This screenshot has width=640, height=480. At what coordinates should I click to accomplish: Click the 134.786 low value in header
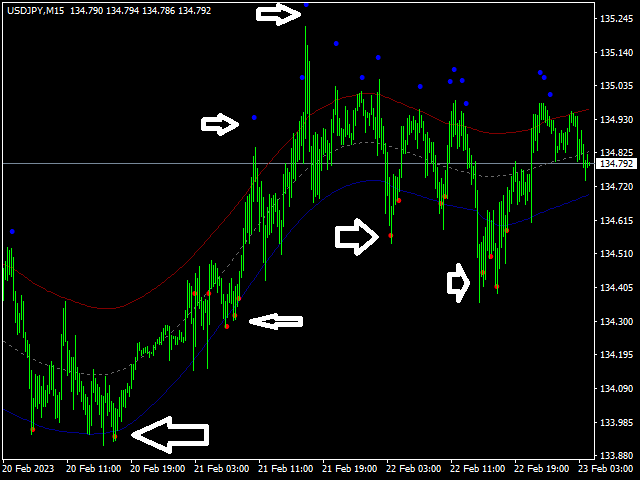pyautogui.click(x=158, y=11)
